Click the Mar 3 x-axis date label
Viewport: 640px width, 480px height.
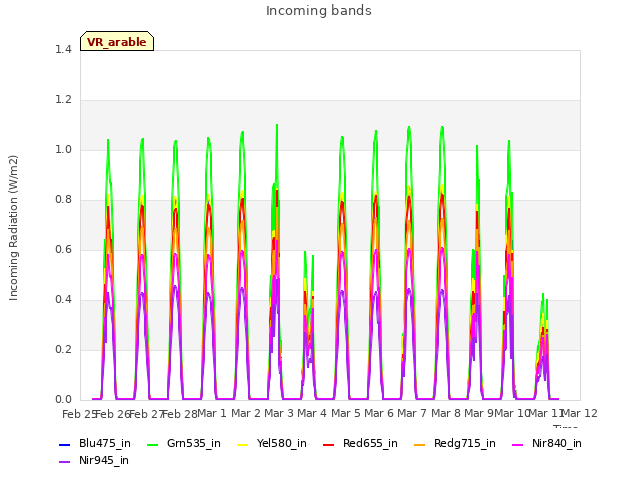[279, 413]
